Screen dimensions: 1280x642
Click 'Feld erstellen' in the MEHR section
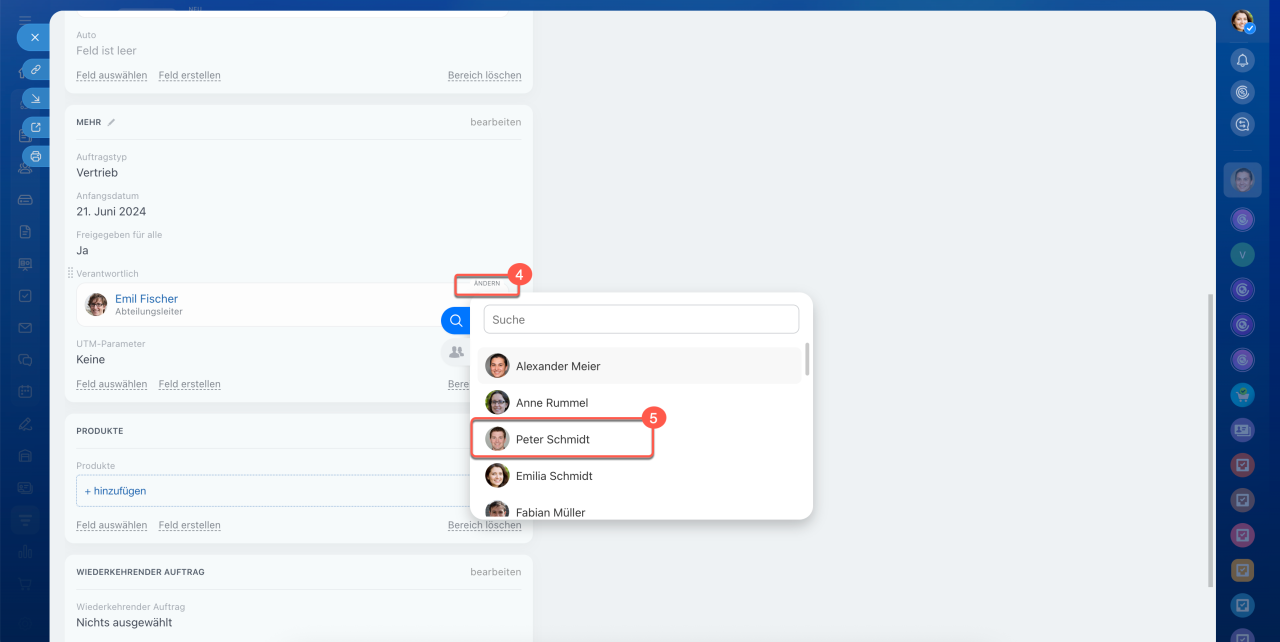(189, 384)
